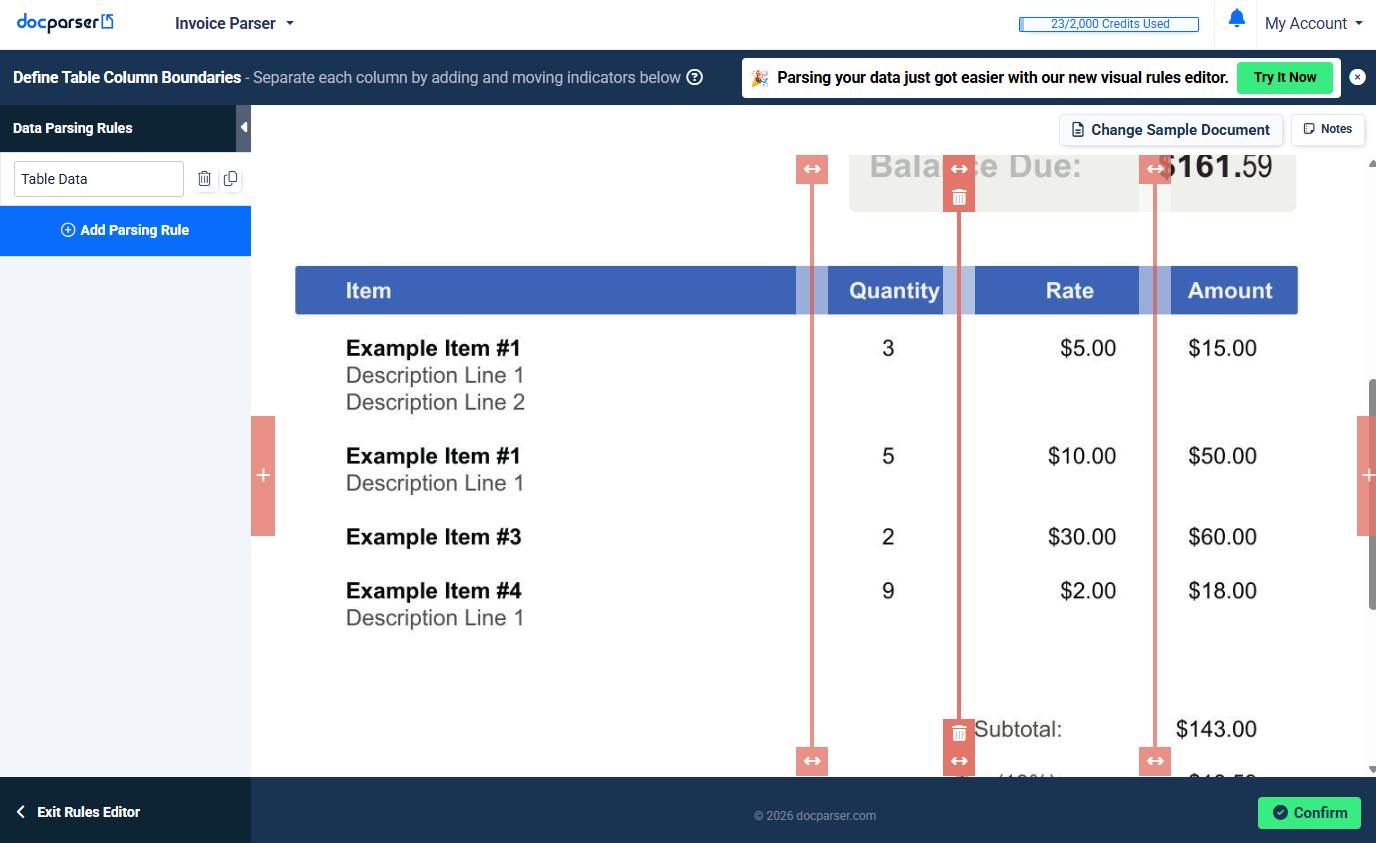The image size is (1376, 843).
Task: Click Add Parsing Rule
Action: click(x=125, y=230)
